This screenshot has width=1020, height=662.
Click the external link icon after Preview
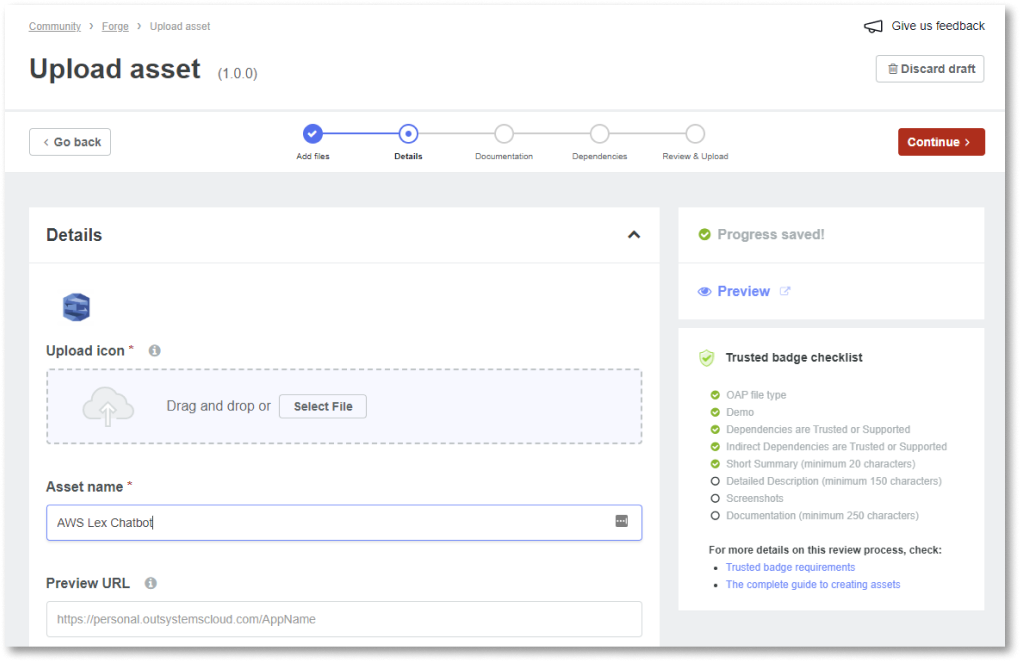click(x=785, y=292)
